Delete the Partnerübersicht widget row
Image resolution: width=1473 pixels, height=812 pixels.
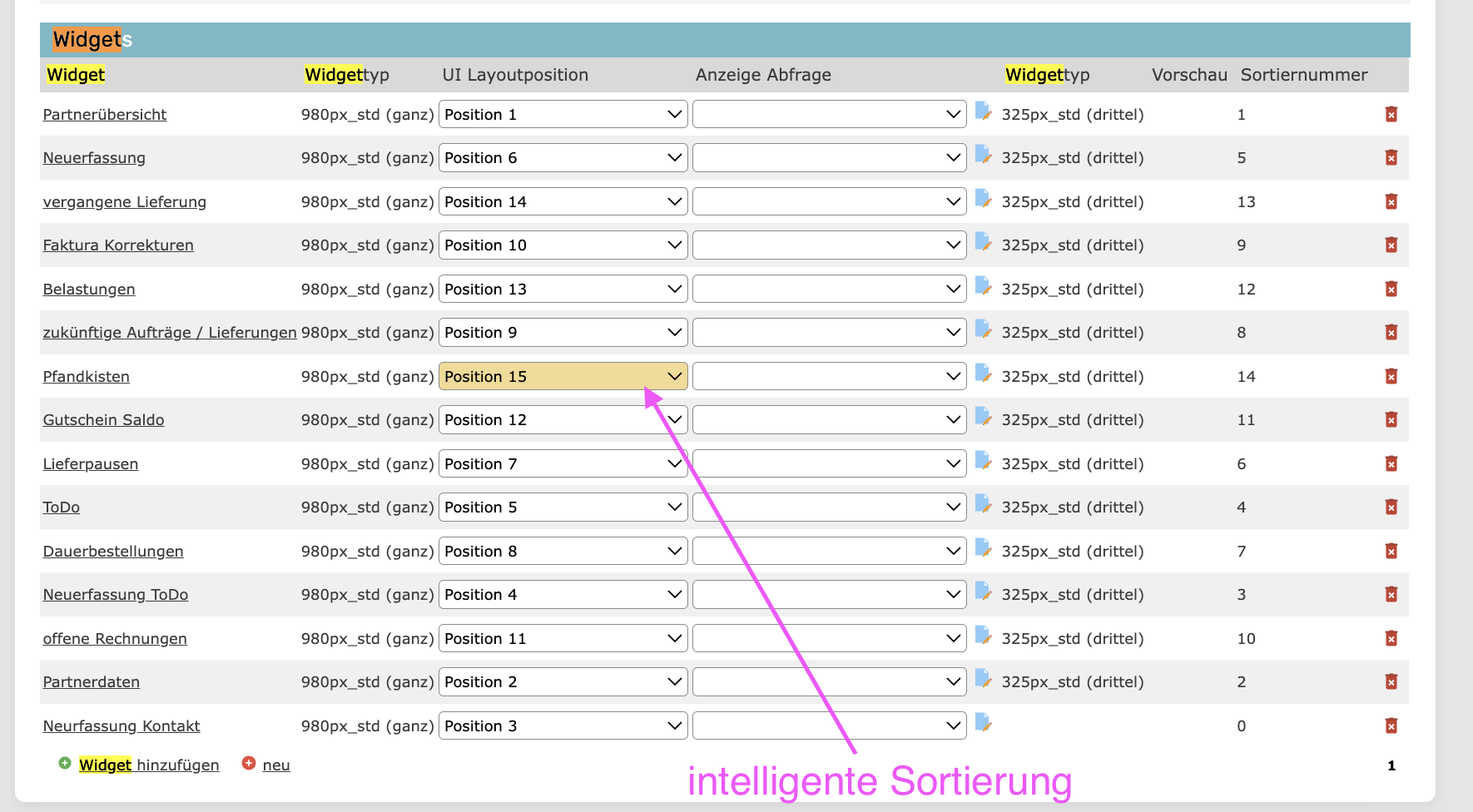(x=1391, y=114)
